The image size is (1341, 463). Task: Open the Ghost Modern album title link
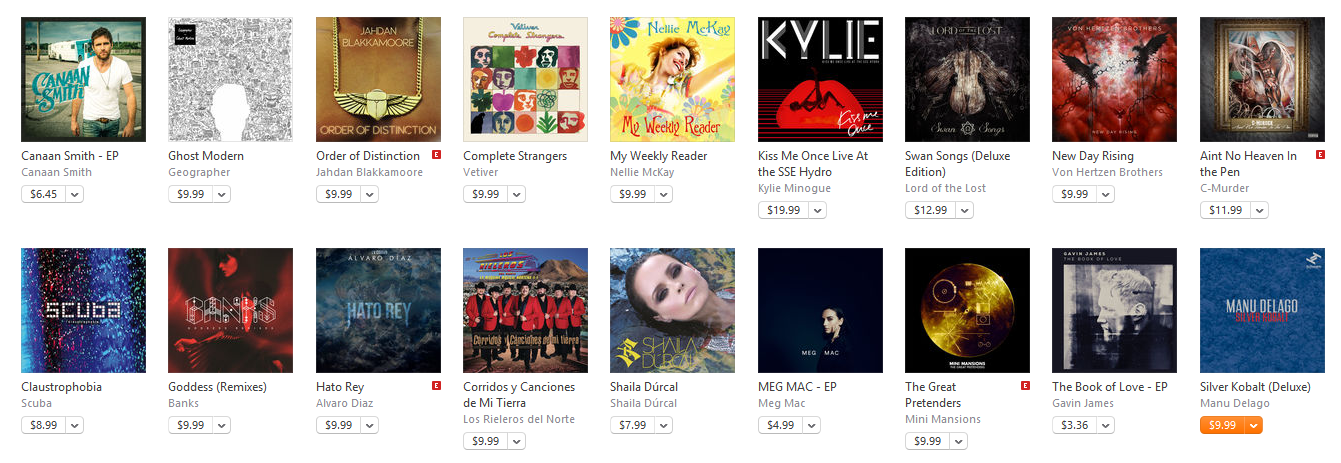click(206, 156)
